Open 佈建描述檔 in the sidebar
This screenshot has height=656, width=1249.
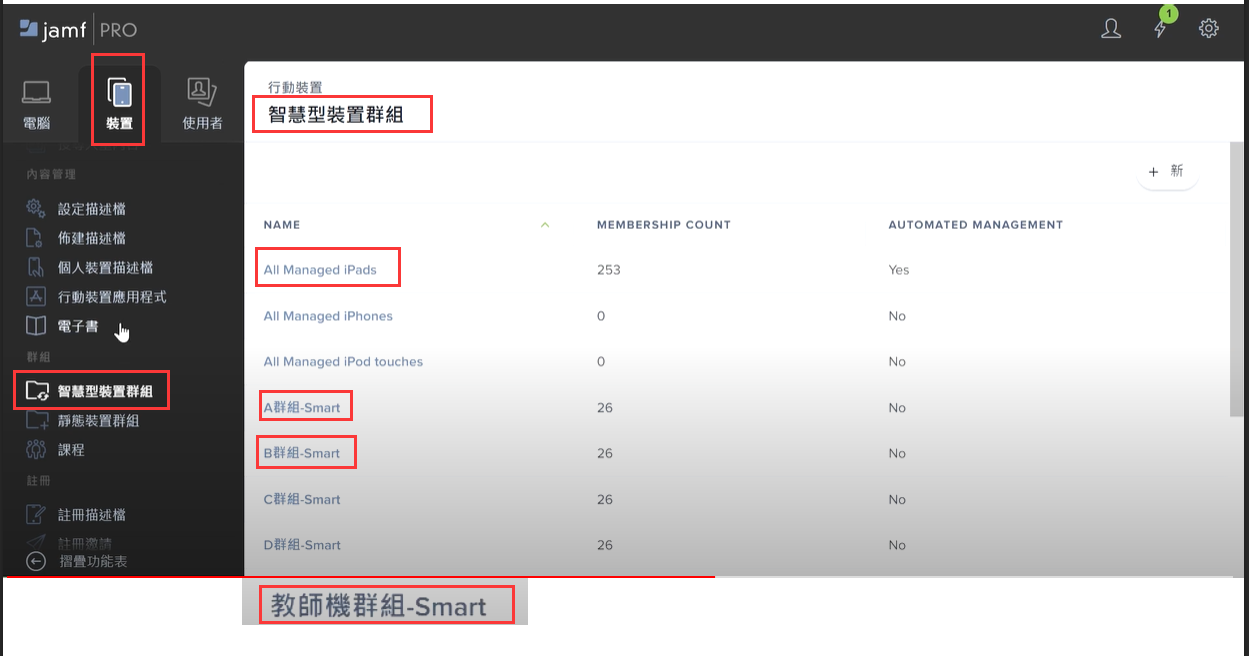coord(92,238)
